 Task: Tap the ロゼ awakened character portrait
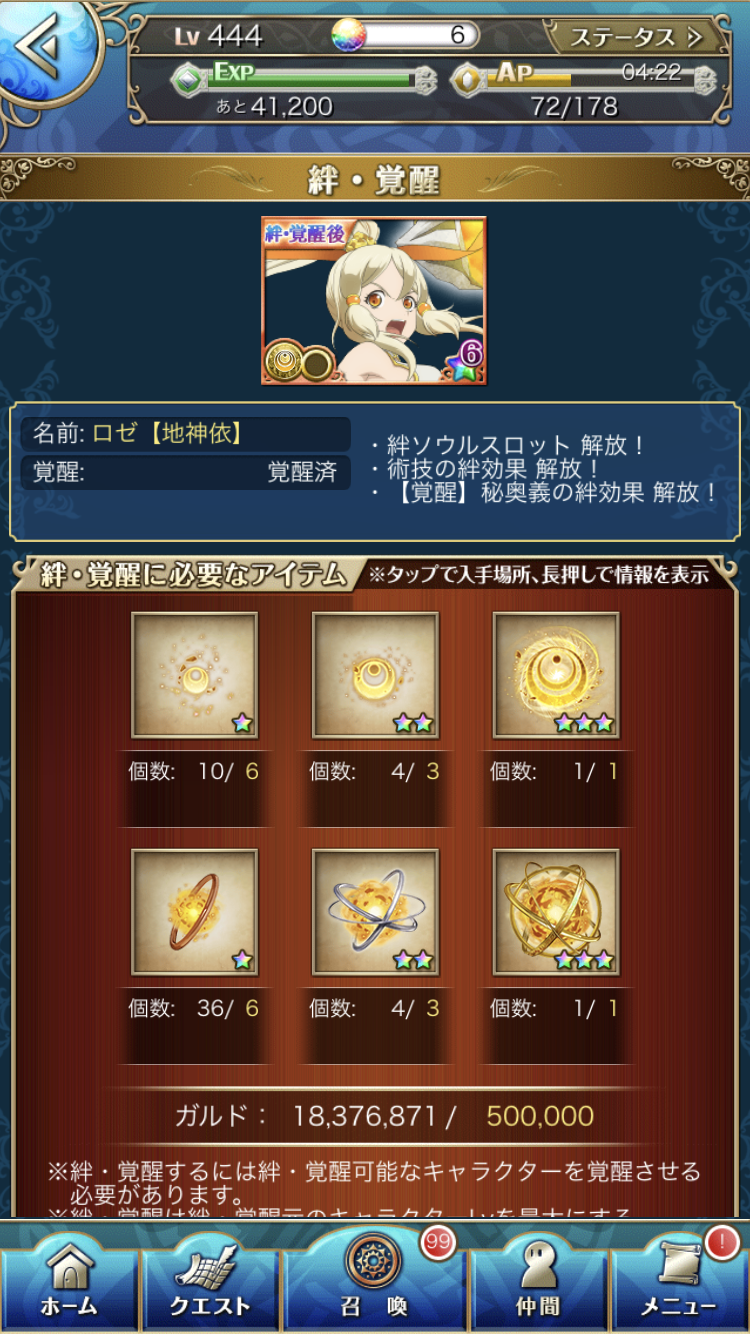pos(374,300)
